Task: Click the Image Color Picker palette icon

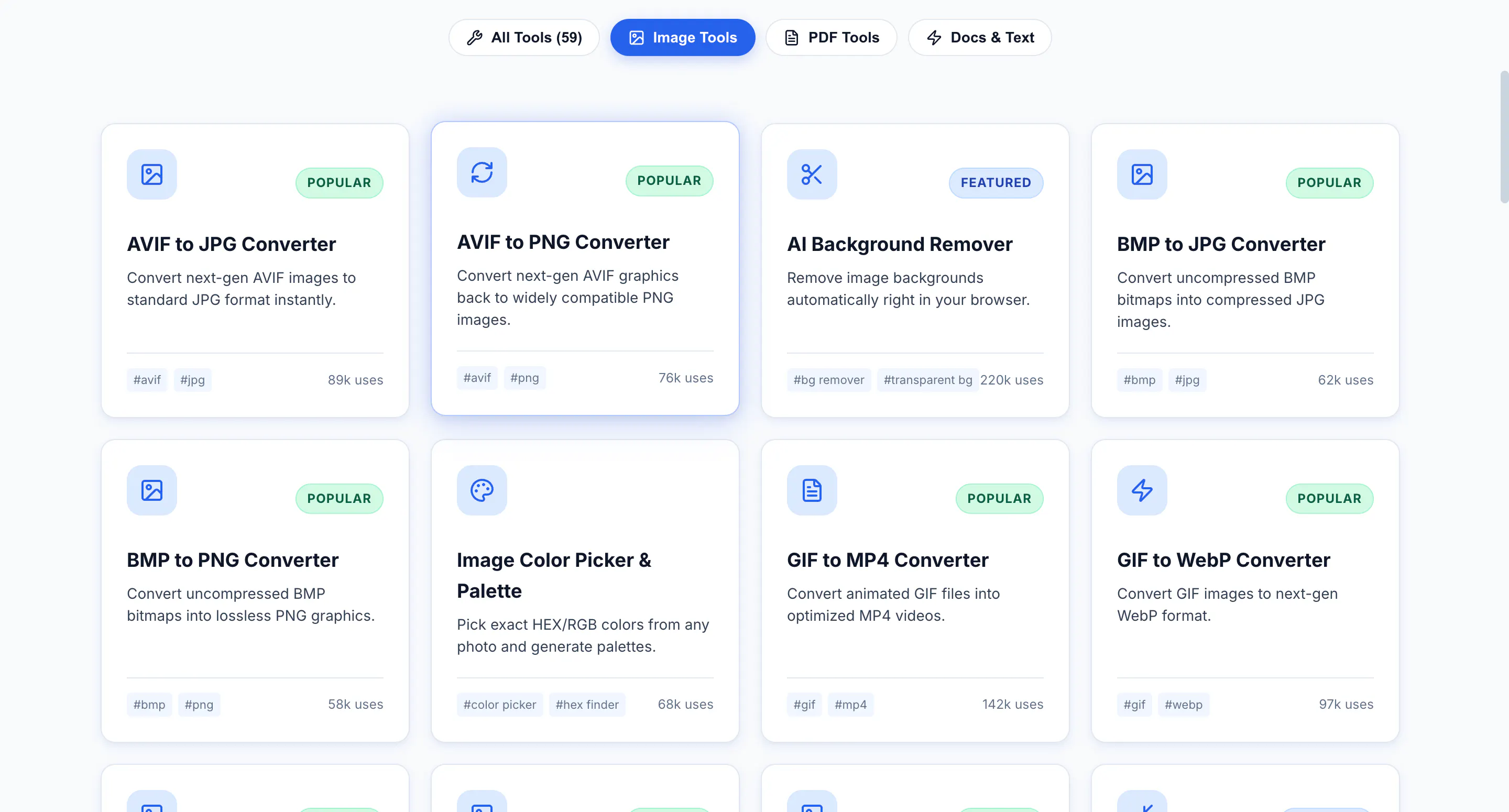Action: tap(482, 490)
